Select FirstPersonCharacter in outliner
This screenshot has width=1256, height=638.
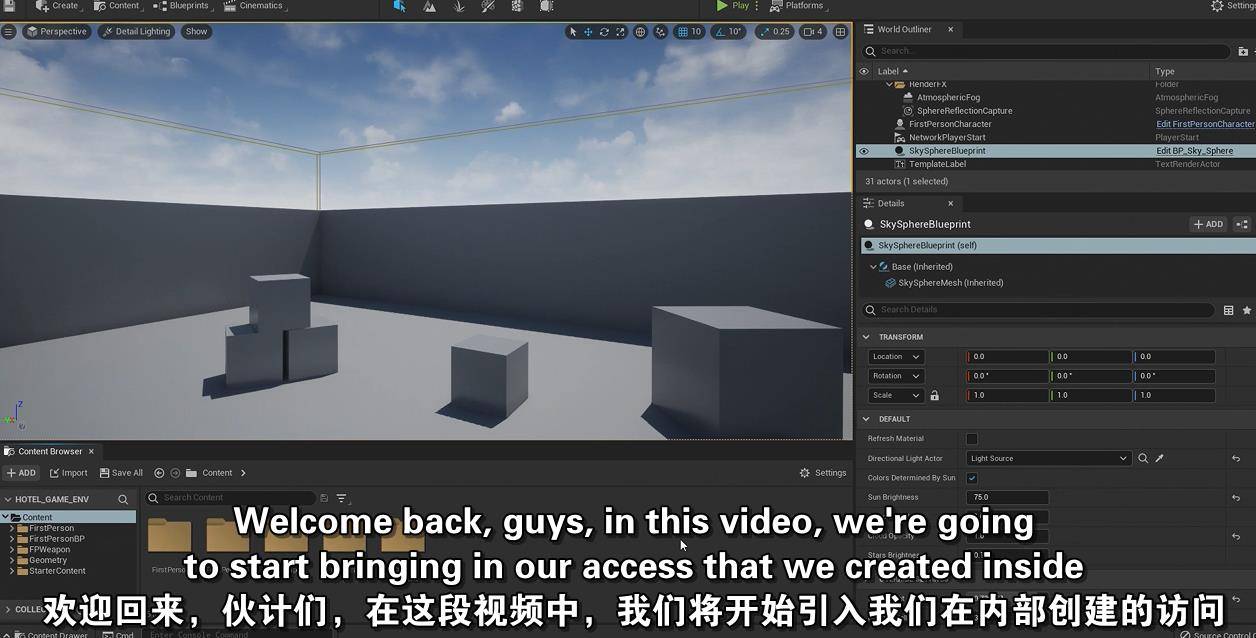(950, 124)
